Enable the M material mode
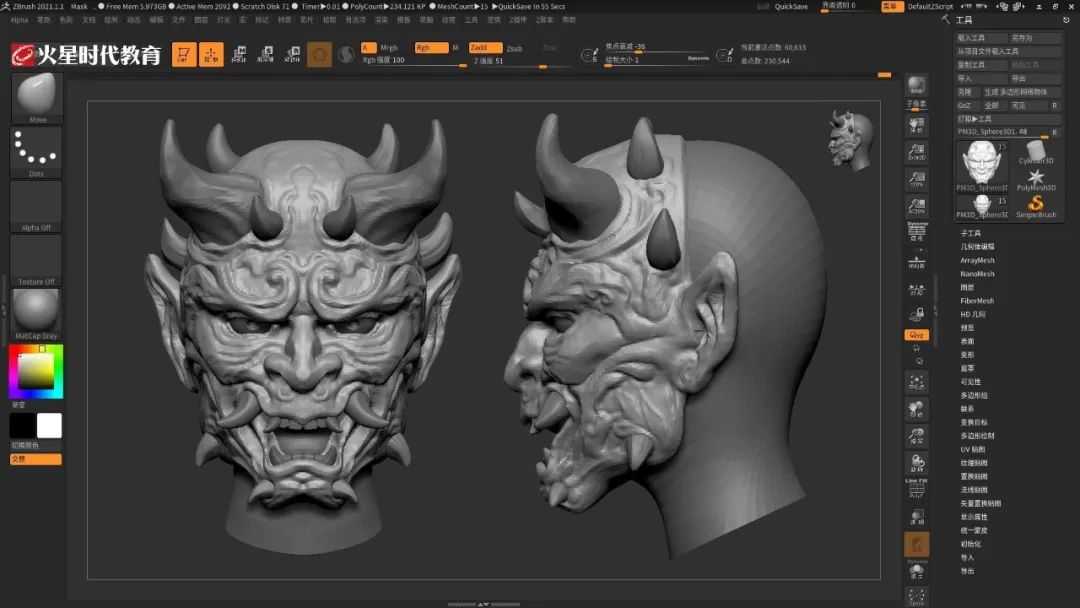 (455, 48)
